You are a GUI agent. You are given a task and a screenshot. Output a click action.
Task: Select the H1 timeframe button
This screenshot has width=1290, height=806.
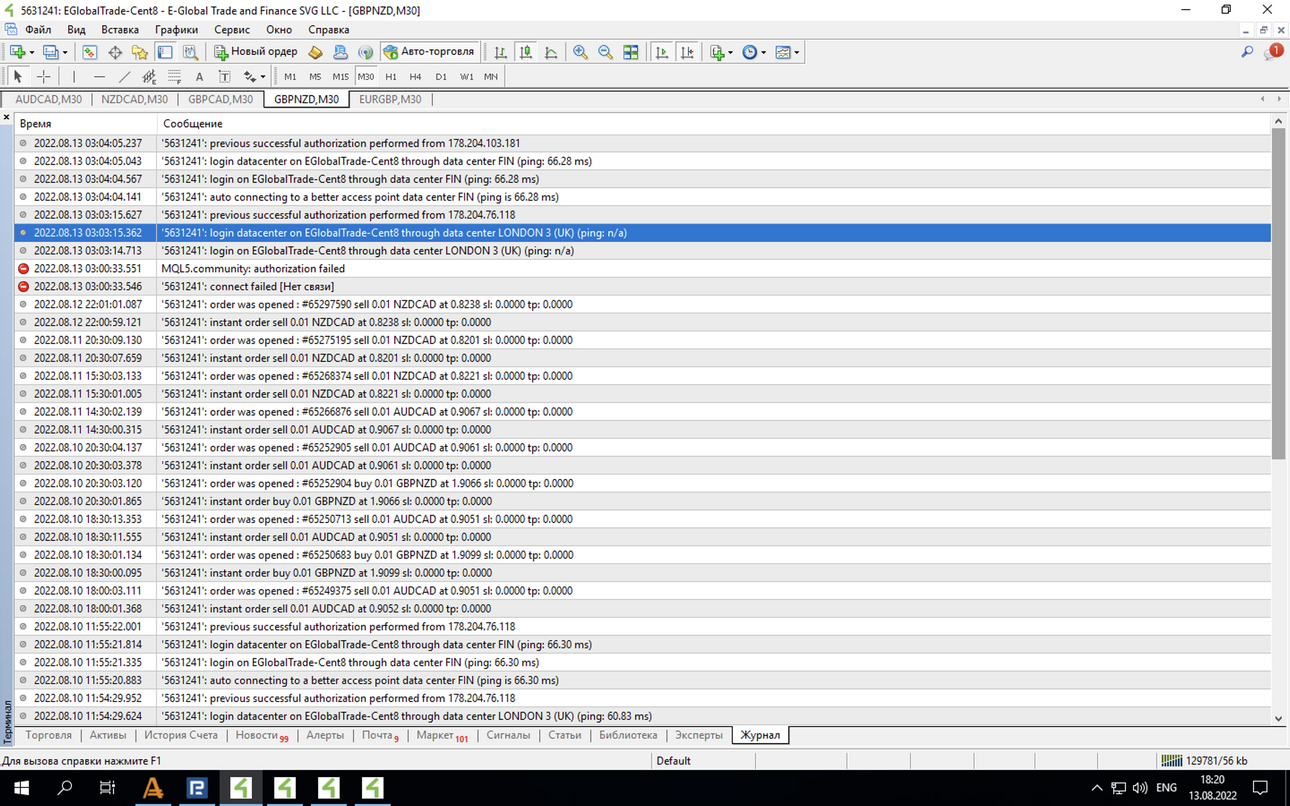[x=391, y=76]
